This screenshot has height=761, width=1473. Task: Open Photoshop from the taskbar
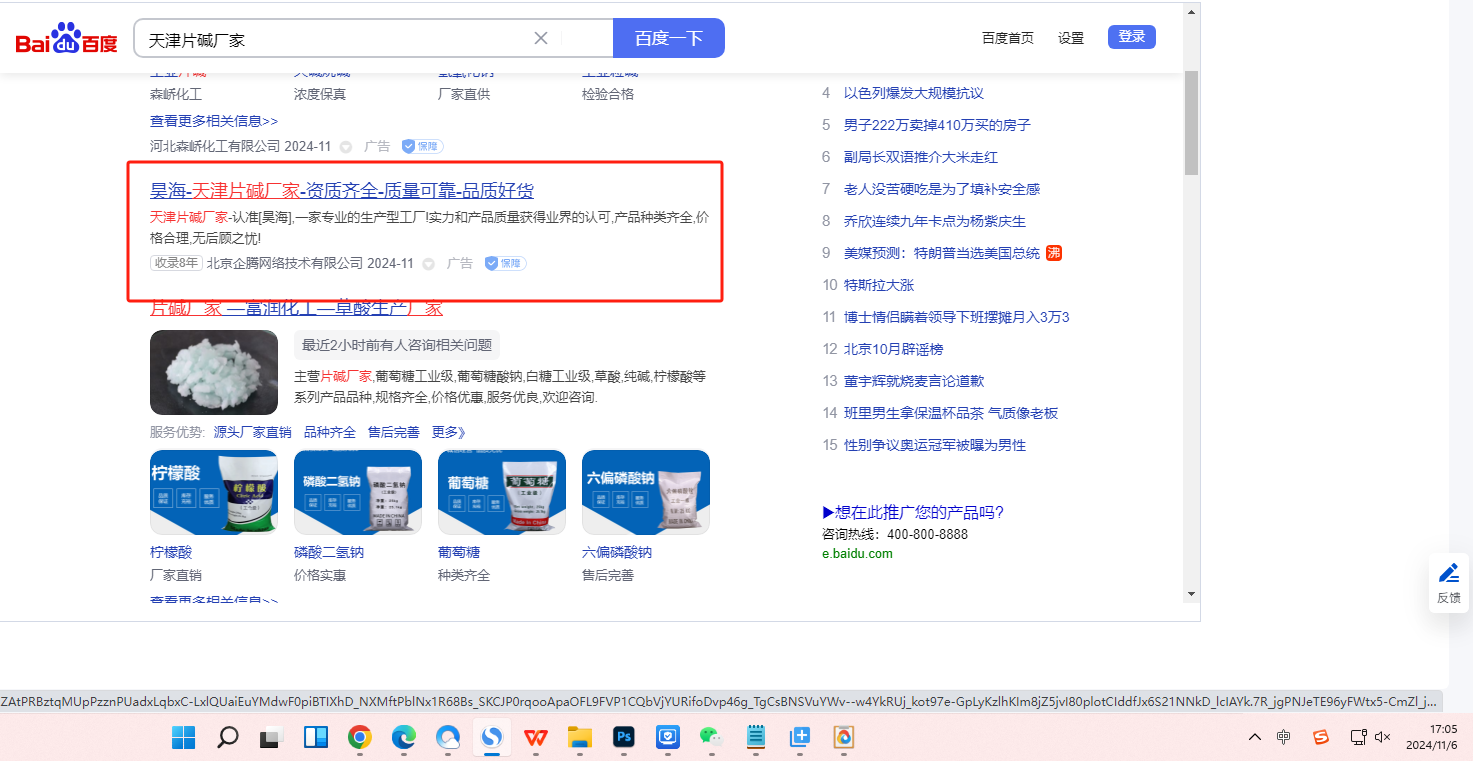point(625,738)
